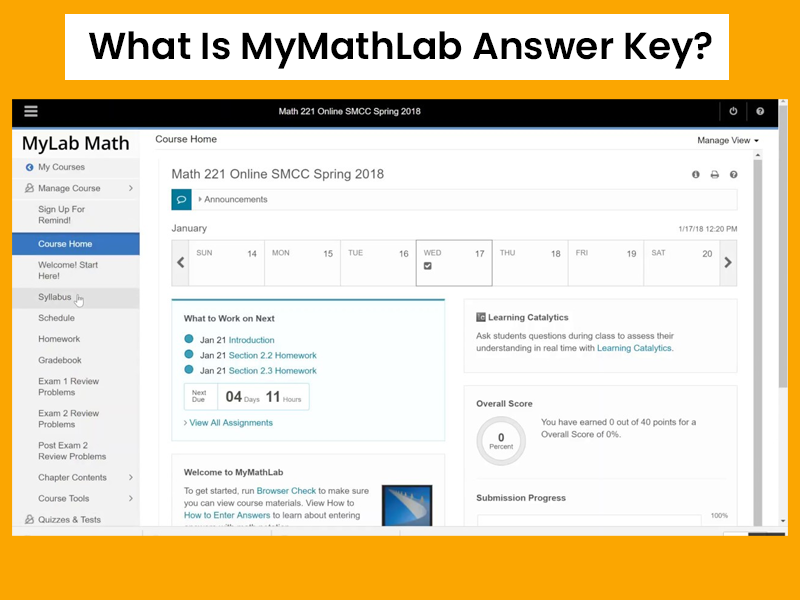
Task: Advance calendar with right arrow
Action: coord(727,263)
